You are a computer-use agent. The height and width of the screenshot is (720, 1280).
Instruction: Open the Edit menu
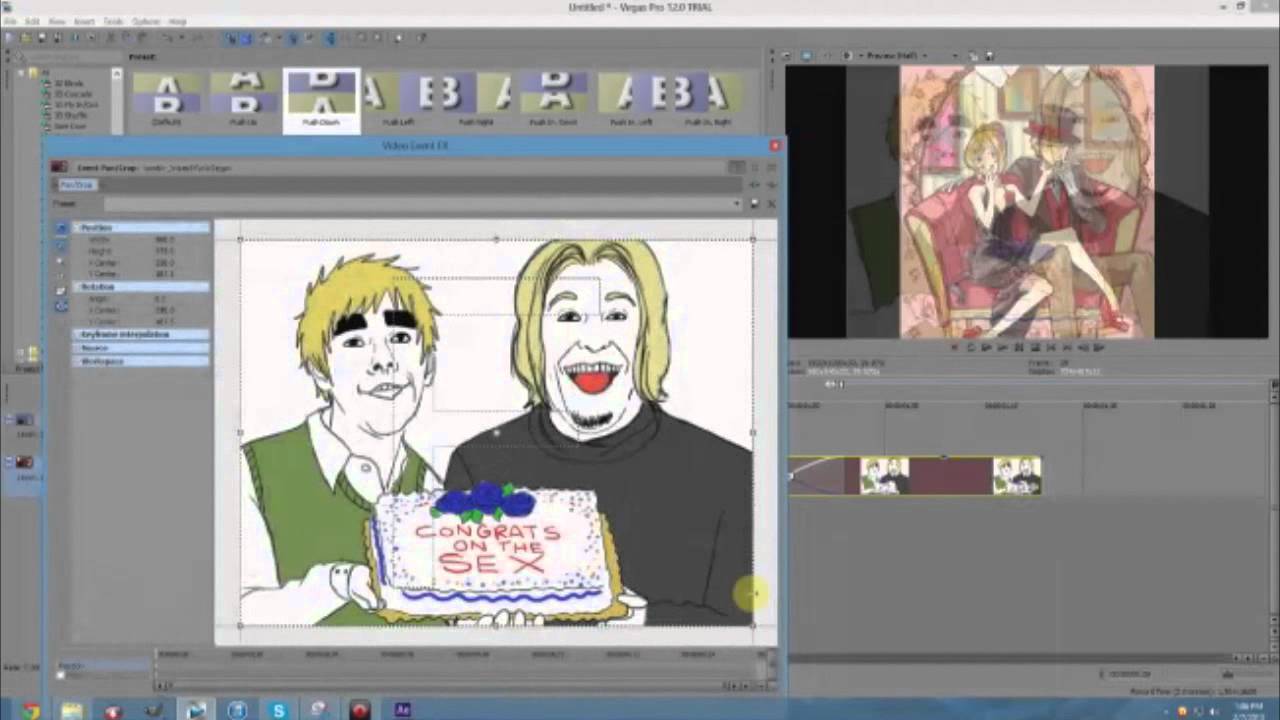[x=33, y=21]
